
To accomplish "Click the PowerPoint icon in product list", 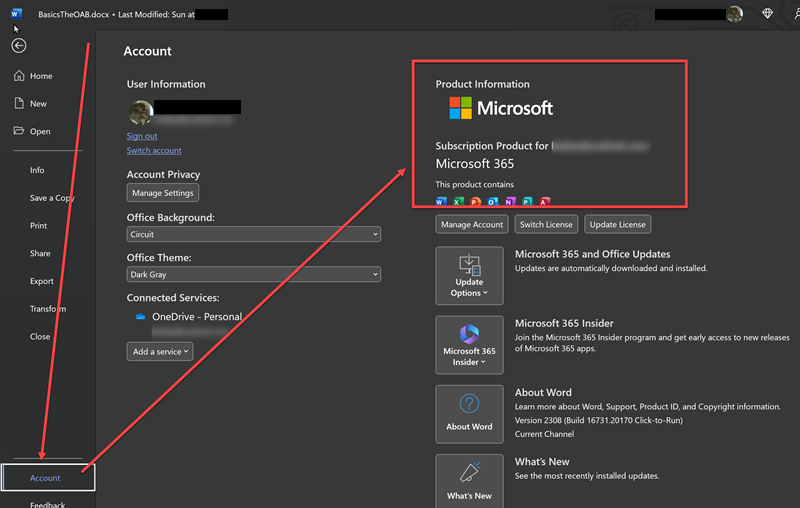I will point(476,201).
